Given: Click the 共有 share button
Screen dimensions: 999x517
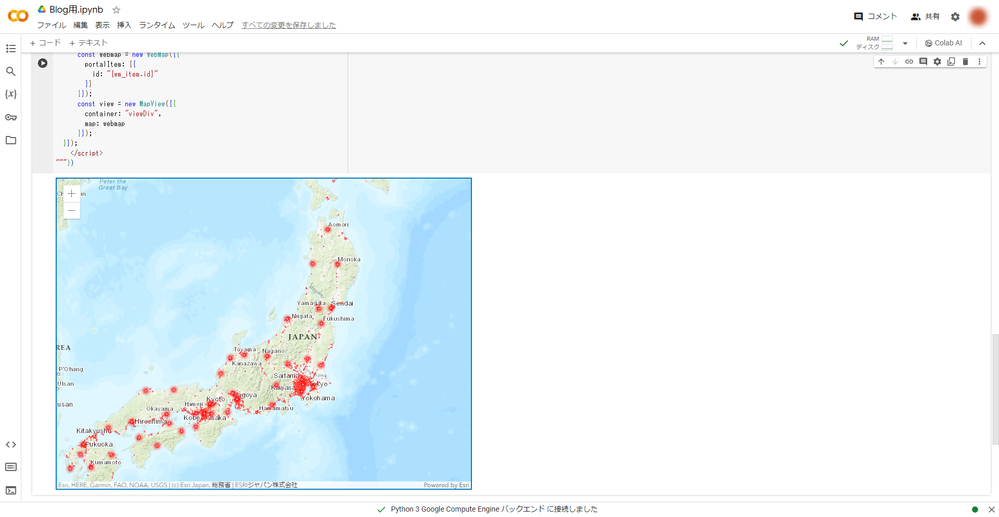Looking at the screenshot, I should (x=925, y=17).
